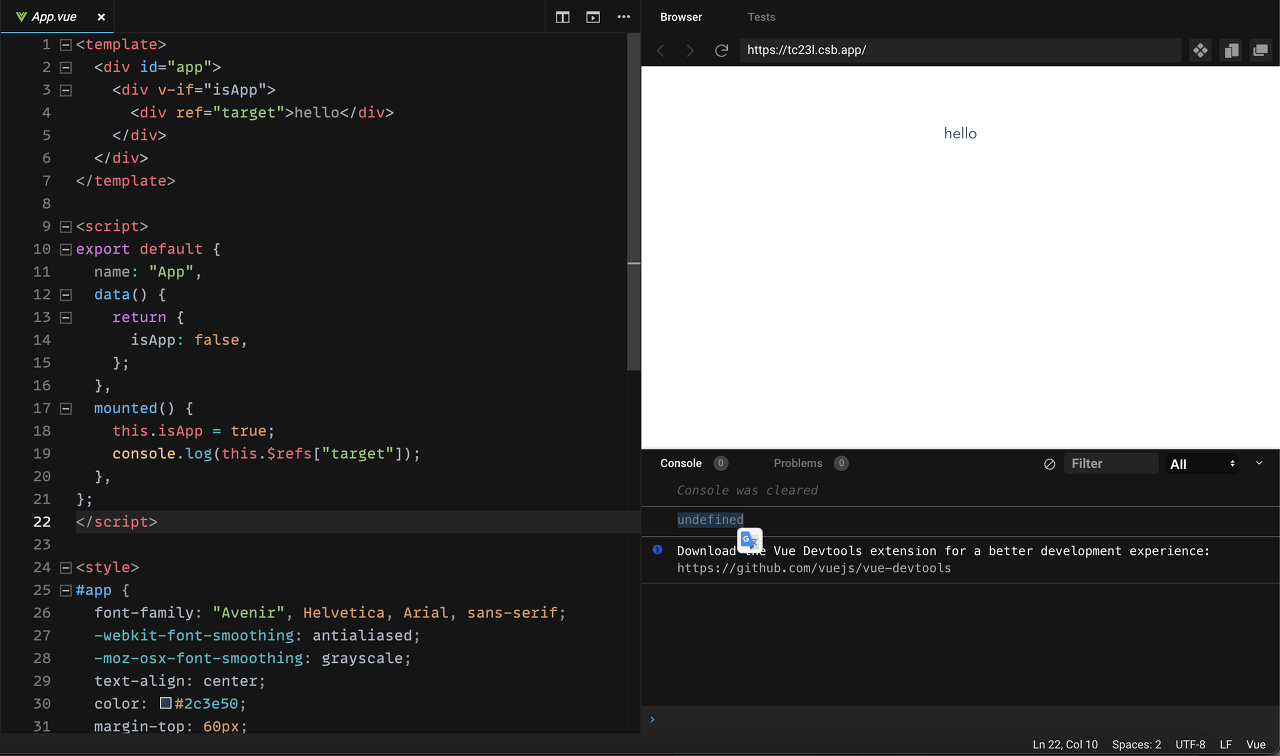Select the App.vue editor tab

pos(57,17)
